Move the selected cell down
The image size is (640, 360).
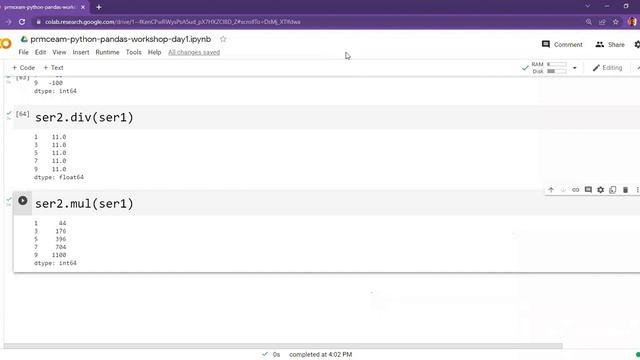coord(563,190)
